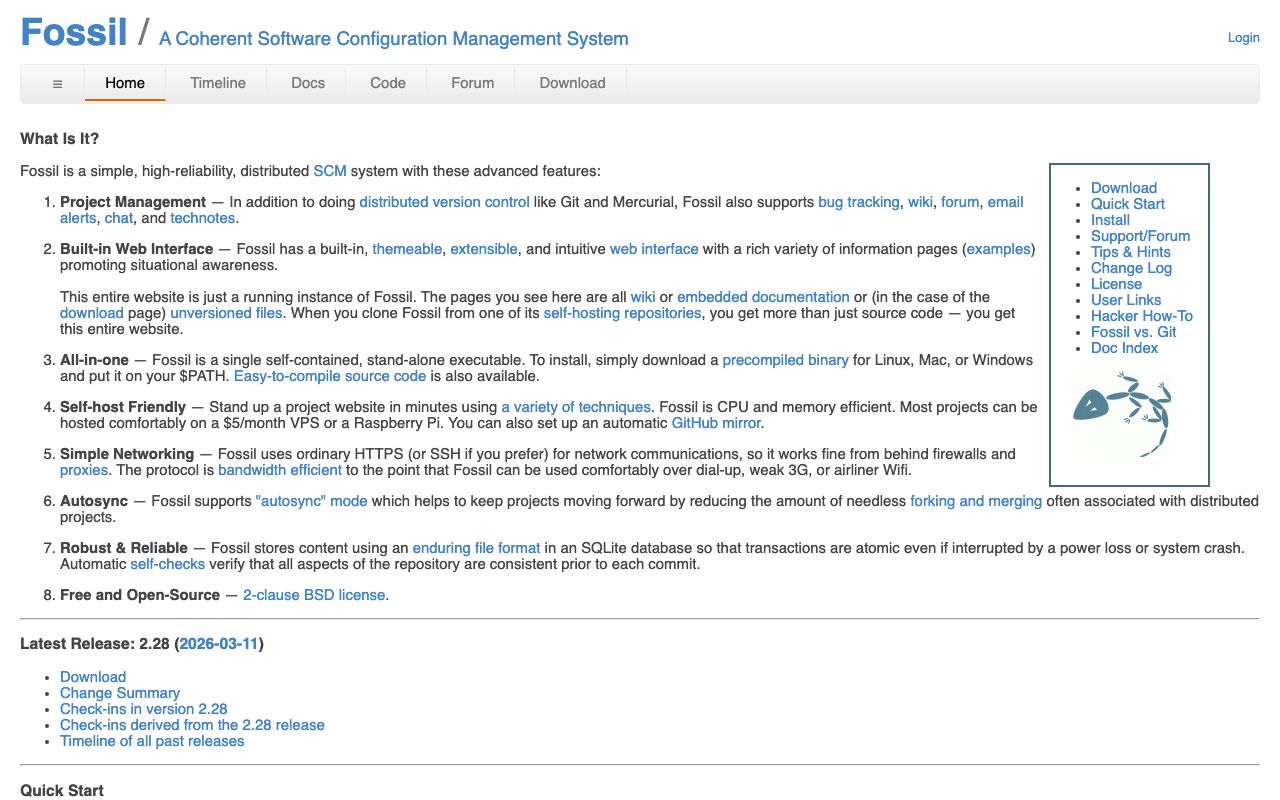Viewport: 1280px width, 800px height.
Task: Open the Docs tab
Action: pyautogui.click(x=308, y=84)
